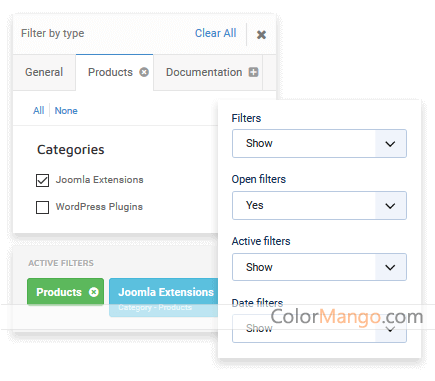Viewport: 435px width, 381px height.
Task: Open the Open filters dropdown
Action: tap(319, 205)
